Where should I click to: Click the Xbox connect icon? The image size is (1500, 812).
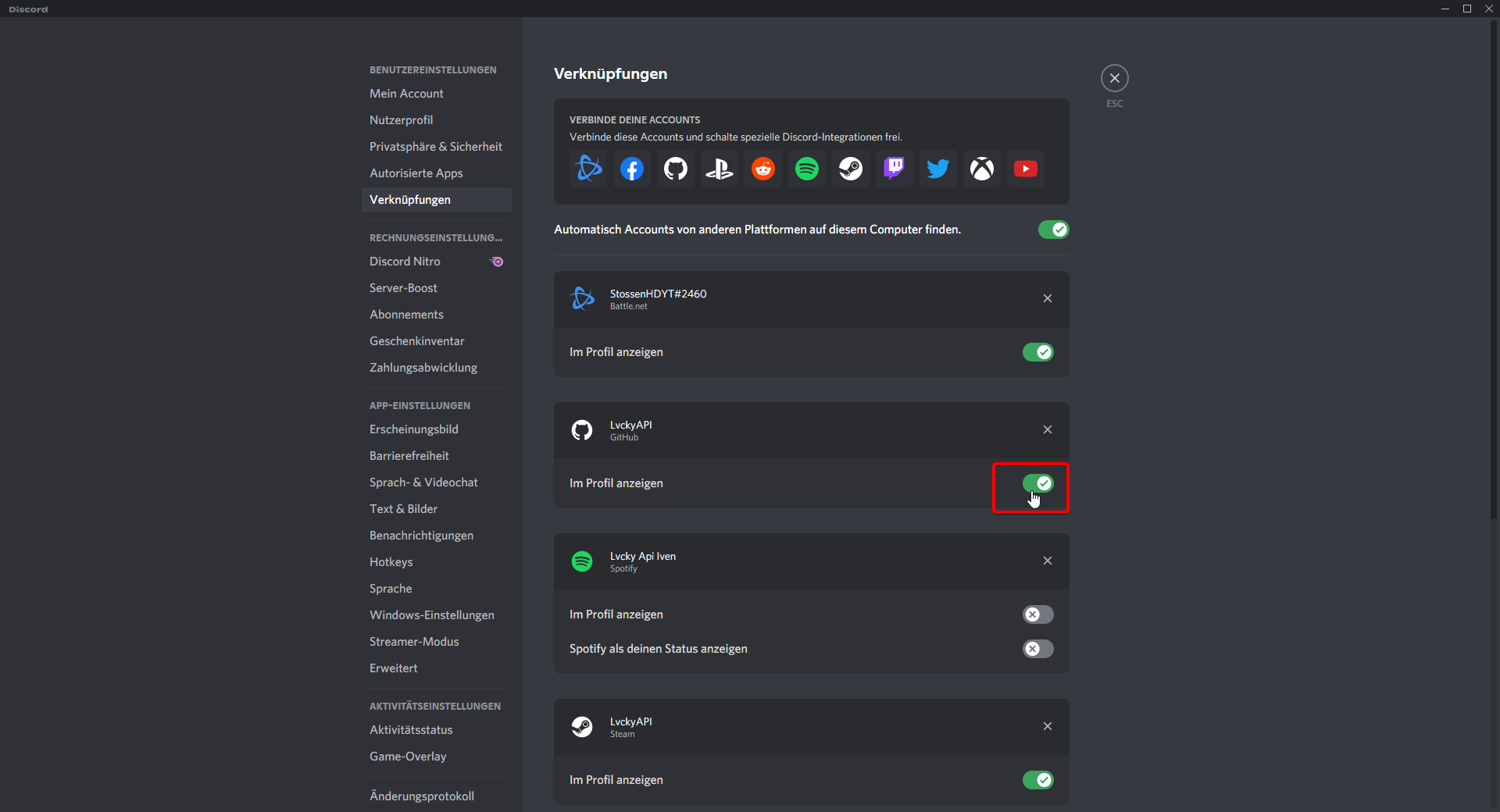(x=981, y=169)
